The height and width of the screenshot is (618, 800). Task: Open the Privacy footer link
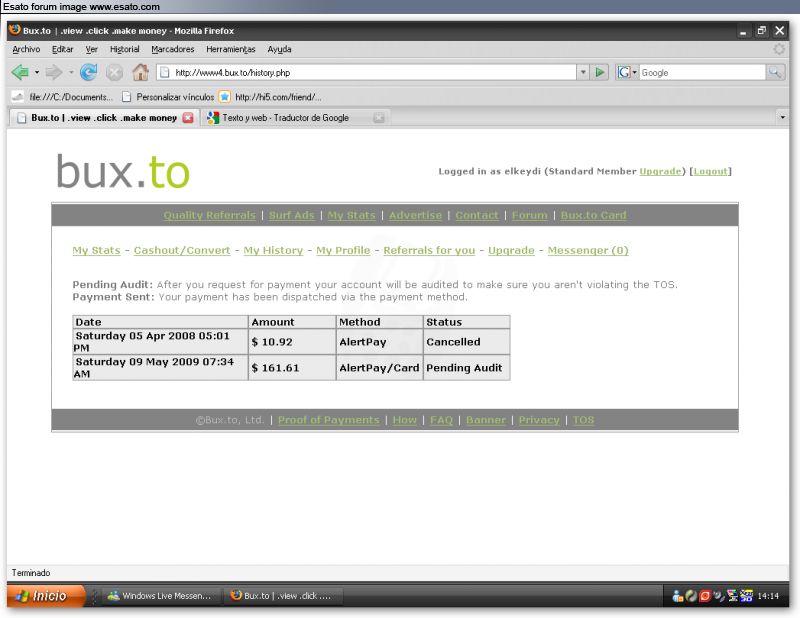click(x=539, y=419)
